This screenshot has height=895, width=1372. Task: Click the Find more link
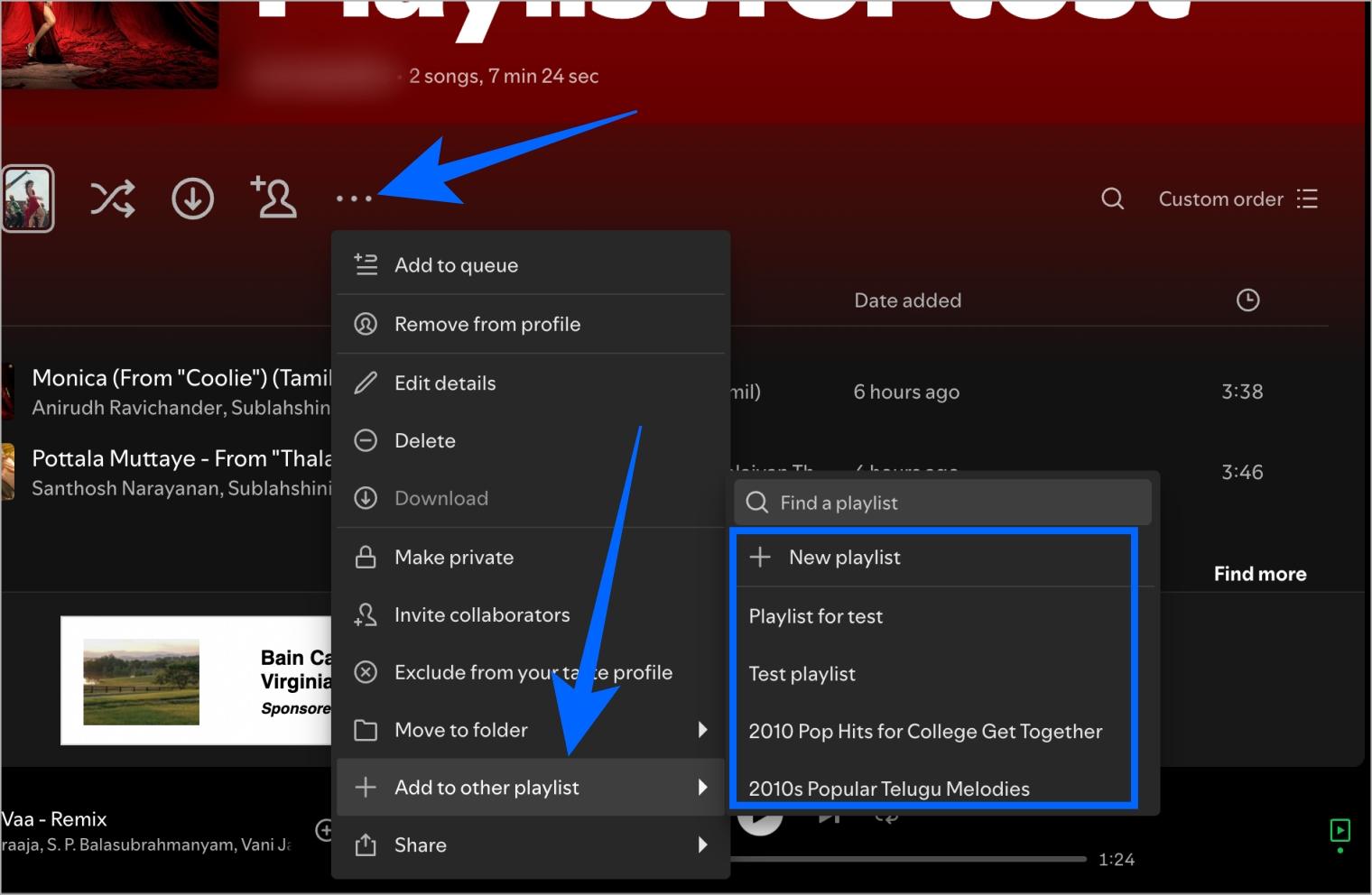1259,574
